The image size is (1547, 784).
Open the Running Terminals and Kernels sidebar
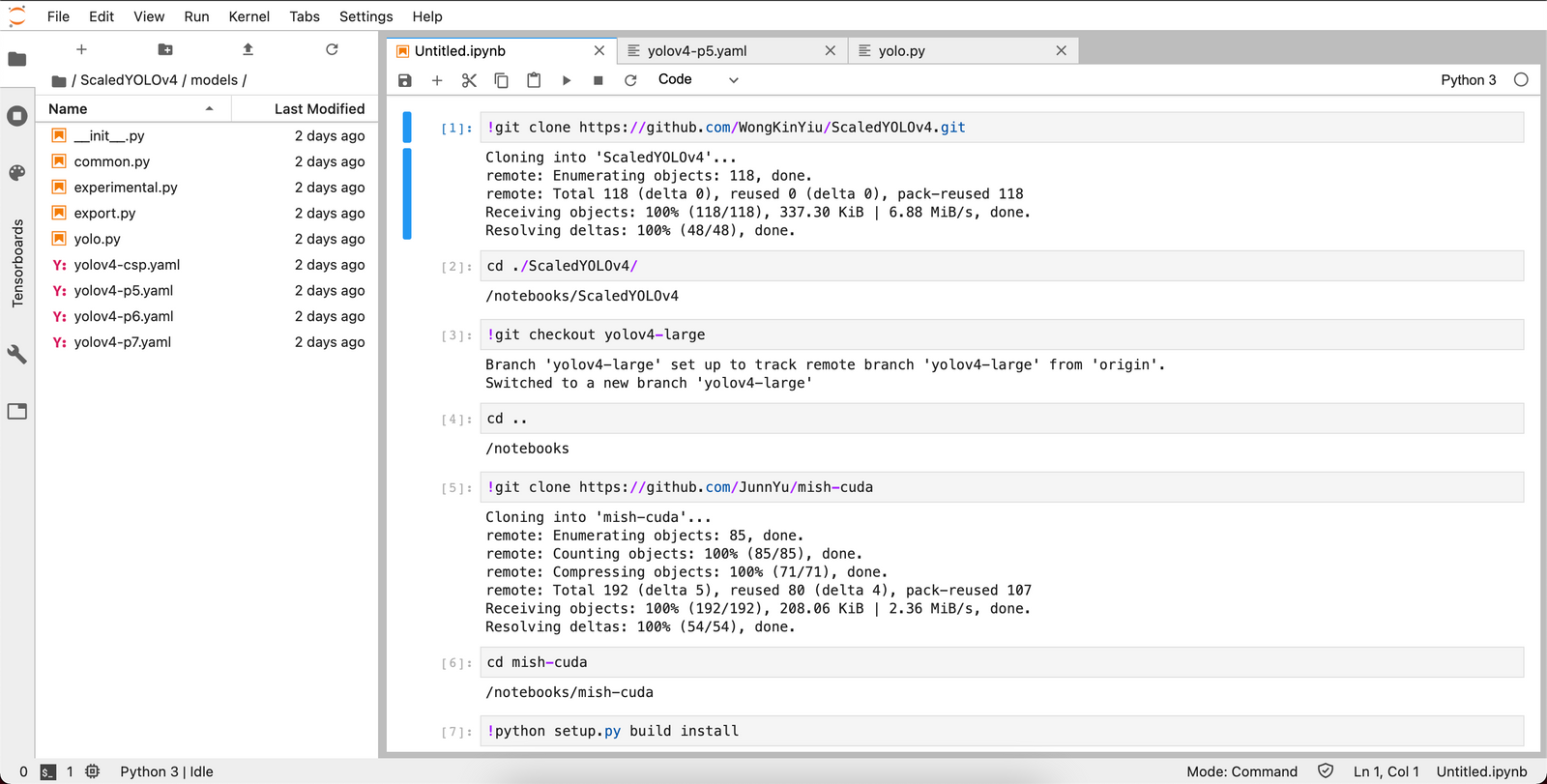pyautogui.click(x=17, y=116)
